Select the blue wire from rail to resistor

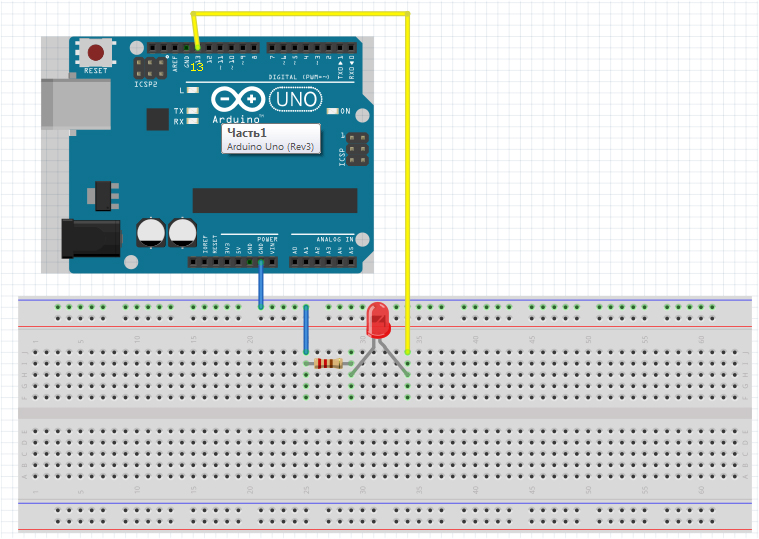306,329
